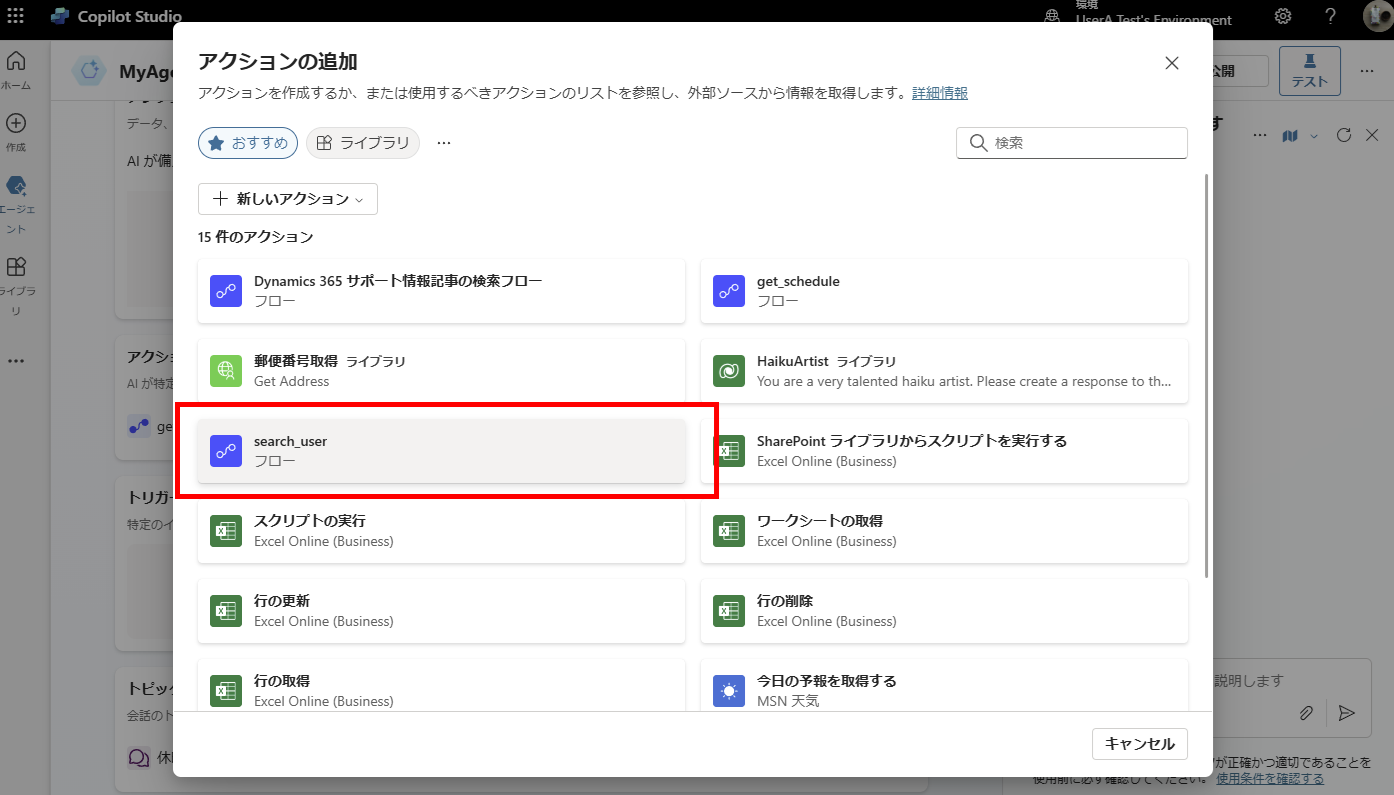
Task: Expand the 新しいアクション dropdown
Action: [x=288, y=199]
